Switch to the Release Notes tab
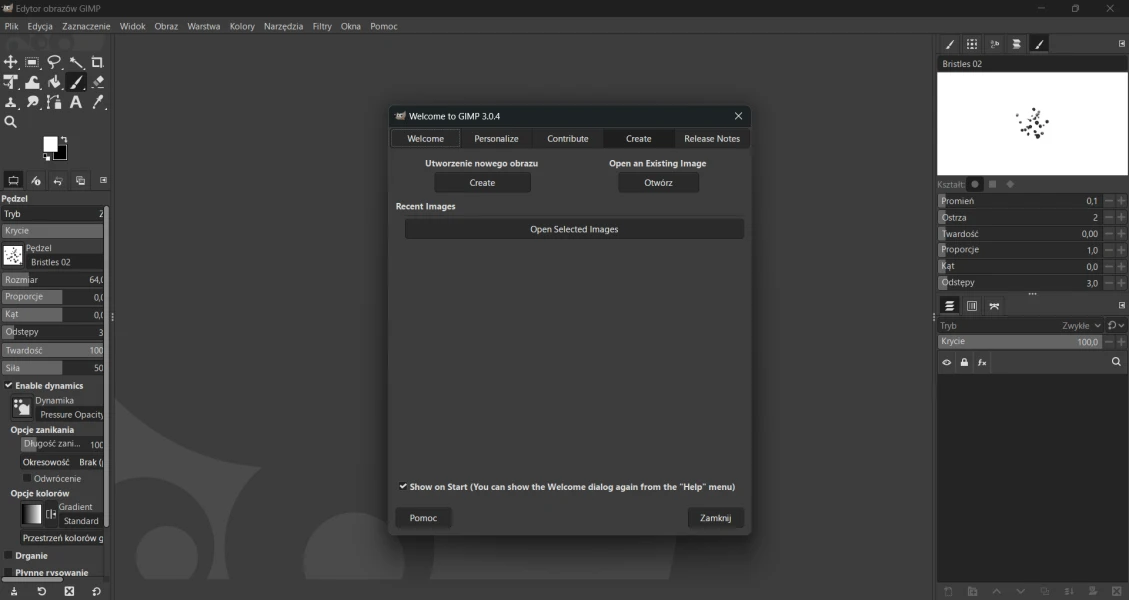1129x600 pixels. pos(712,139)
